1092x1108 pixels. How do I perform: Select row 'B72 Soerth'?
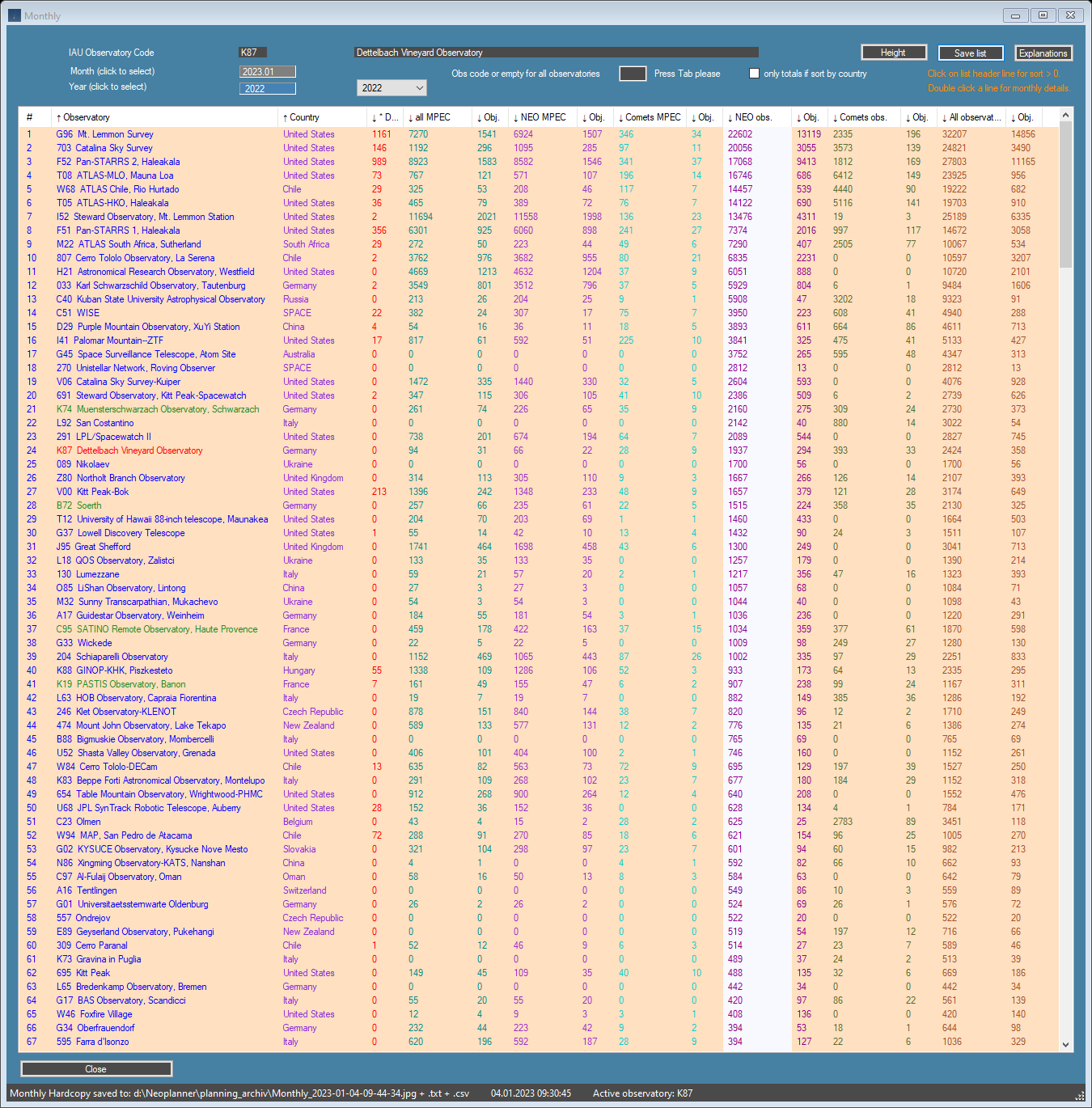click(538, 505)
